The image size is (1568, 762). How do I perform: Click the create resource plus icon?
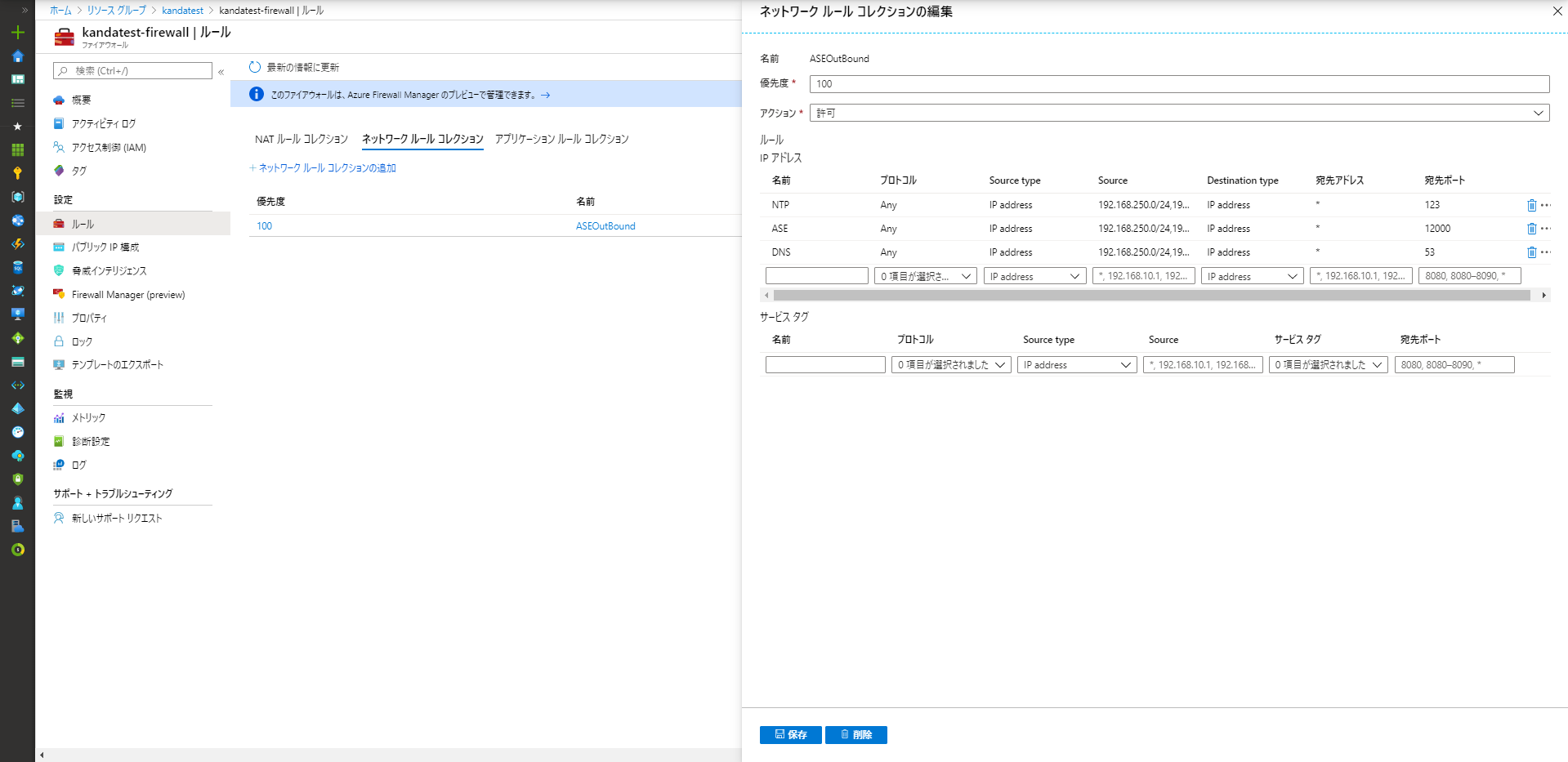click(17, 33)
